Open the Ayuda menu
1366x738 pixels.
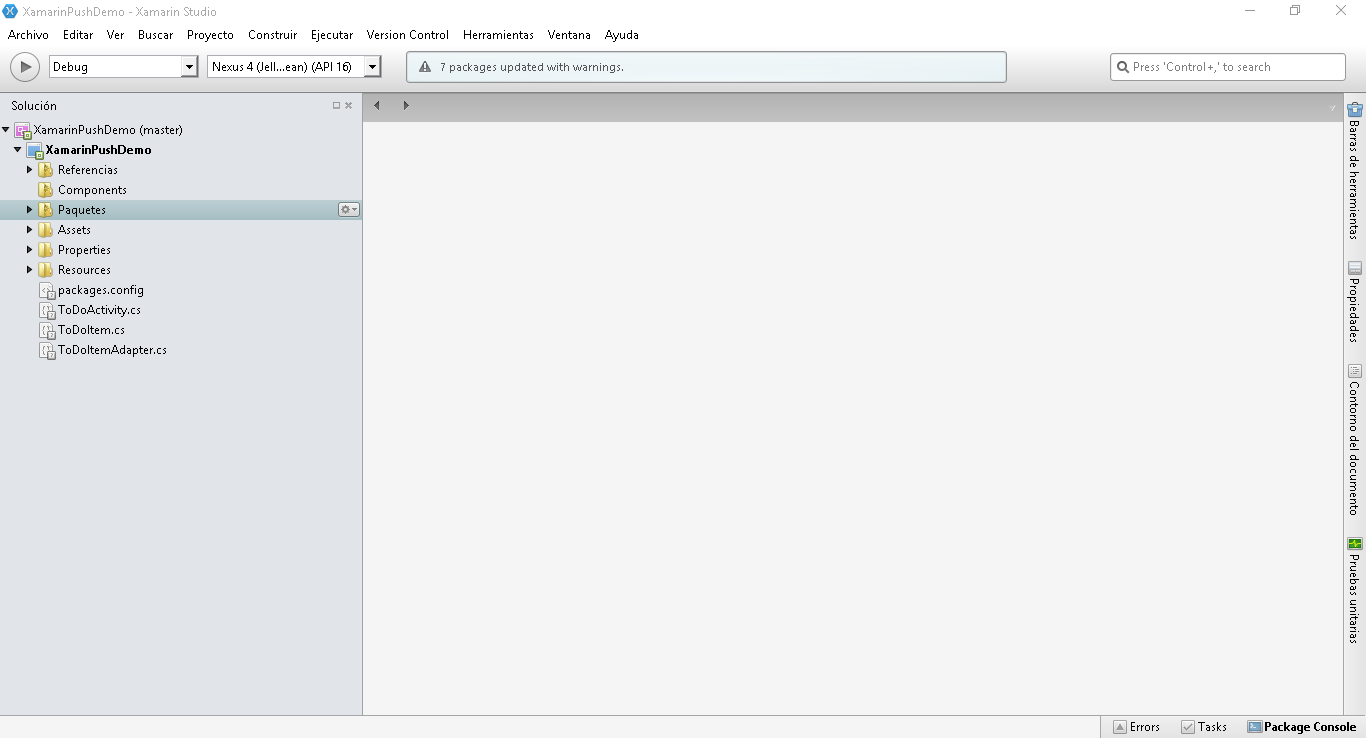click(622, 34)
